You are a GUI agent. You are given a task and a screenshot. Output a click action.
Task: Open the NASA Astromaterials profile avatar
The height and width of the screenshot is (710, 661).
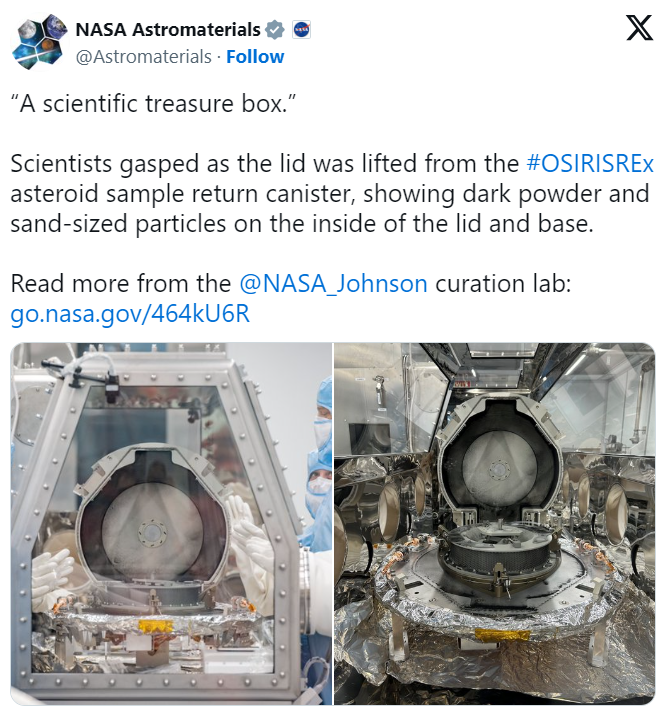[39, 42]
